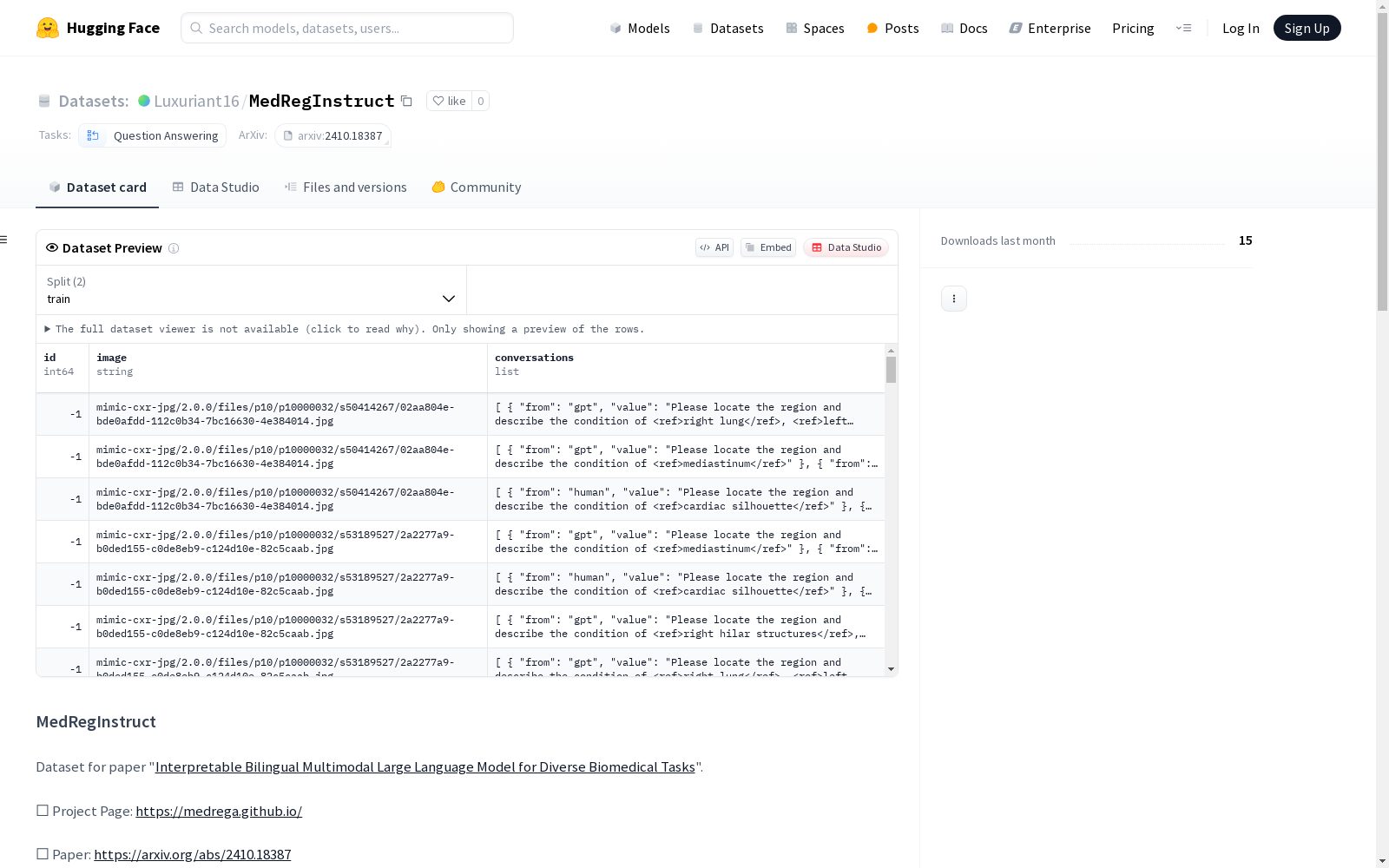Open the Luxuriant16 profile link
1389x868 pixels.
coord(196,101)
